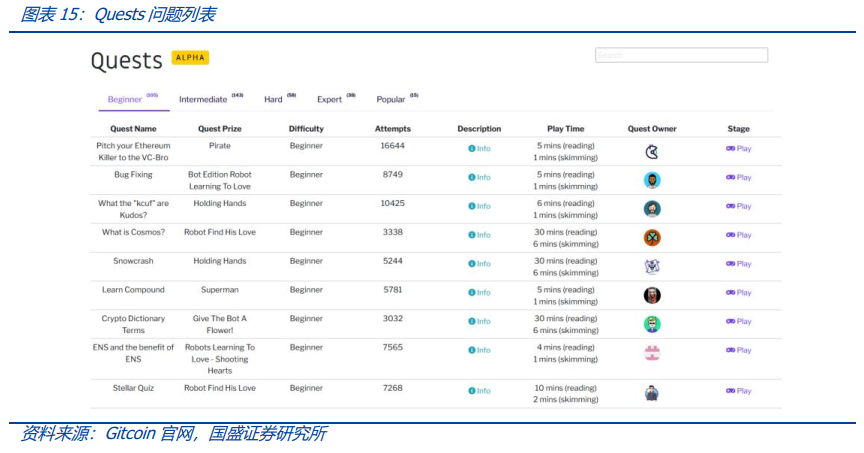Viewport: 864px width, 453px height.
Task: Open the Expert quests tab
Action: point(336,99)
